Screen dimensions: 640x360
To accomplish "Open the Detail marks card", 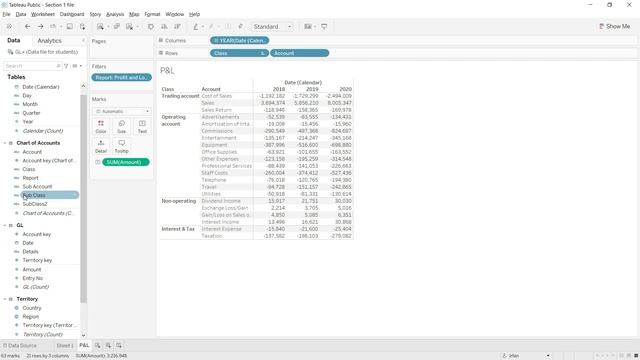I will tap(101, 147).
